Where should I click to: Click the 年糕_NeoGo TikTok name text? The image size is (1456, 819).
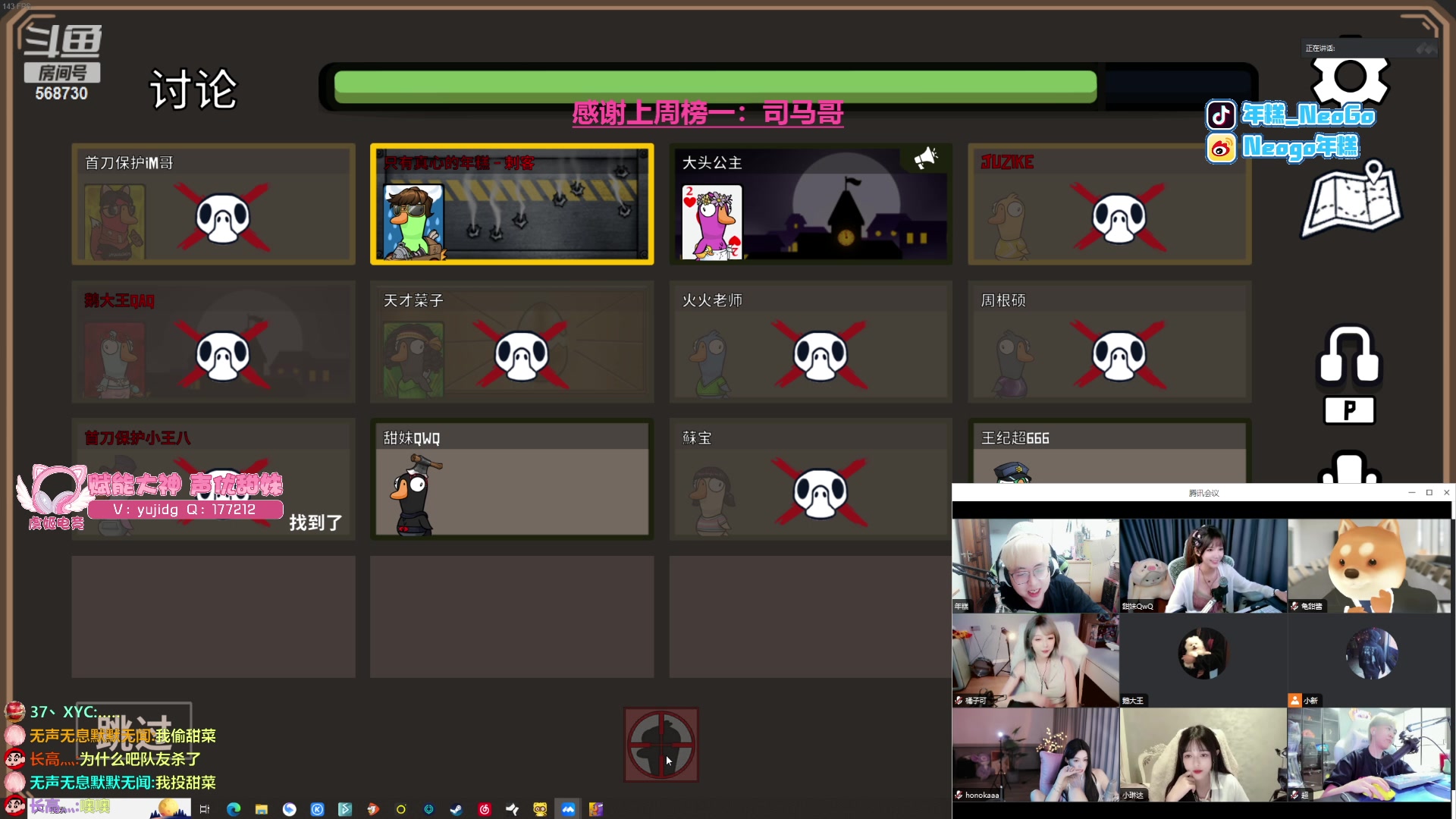pos(1308,115)
